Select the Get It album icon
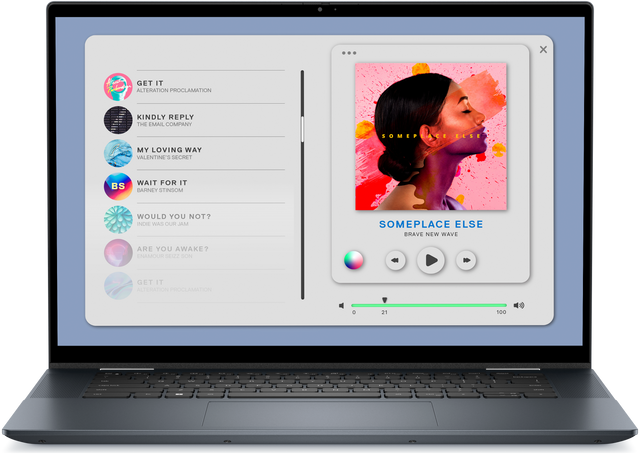Viewport: 640px width, 454px height. pos(118,87)
